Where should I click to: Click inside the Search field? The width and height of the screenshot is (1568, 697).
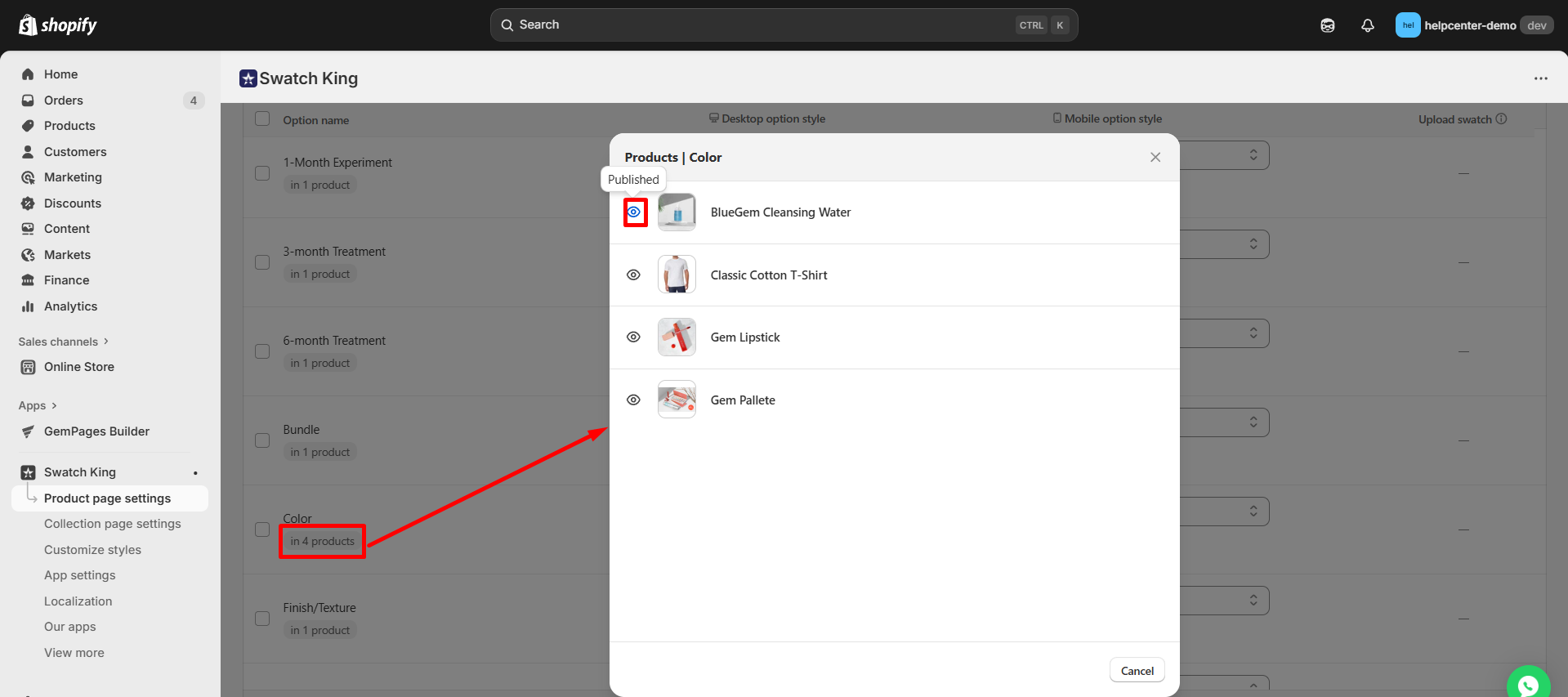point(784,25)
